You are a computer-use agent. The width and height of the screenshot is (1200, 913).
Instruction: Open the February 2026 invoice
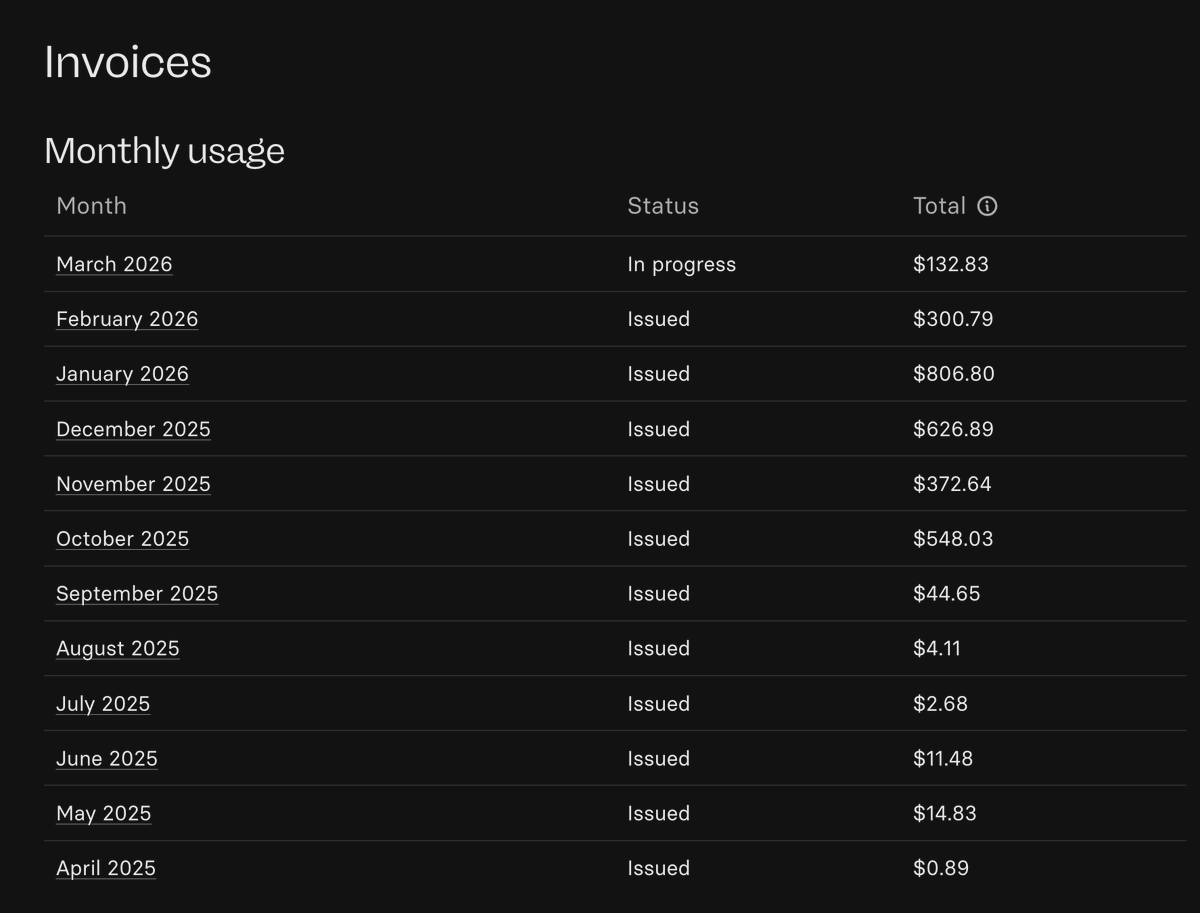127,319
